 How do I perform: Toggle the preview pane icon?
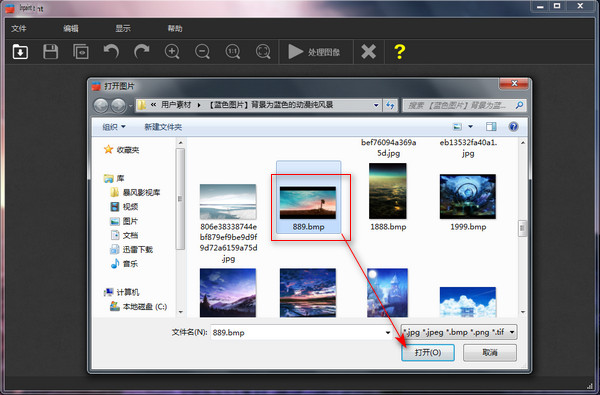tap(491, 127)
